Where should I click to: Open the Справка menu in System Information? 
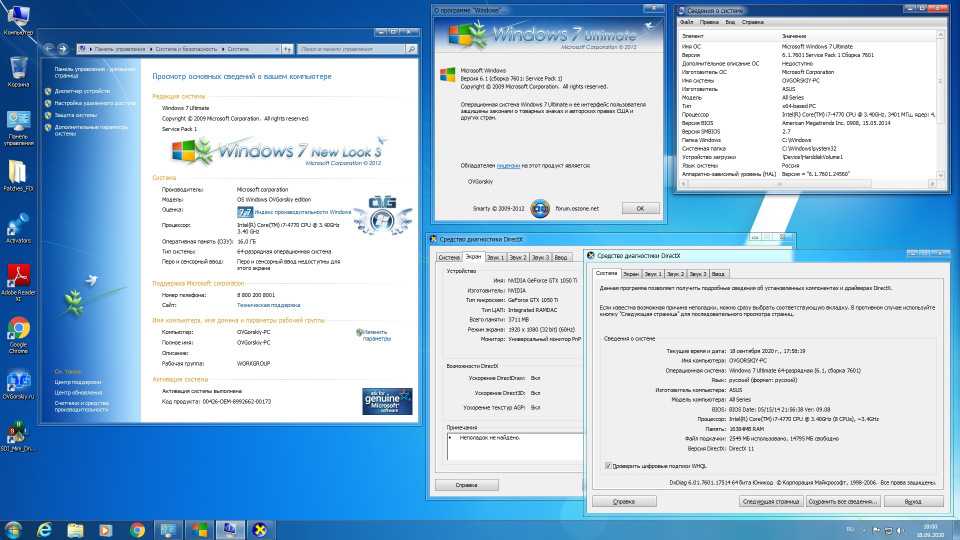click(x=752, y=22)
